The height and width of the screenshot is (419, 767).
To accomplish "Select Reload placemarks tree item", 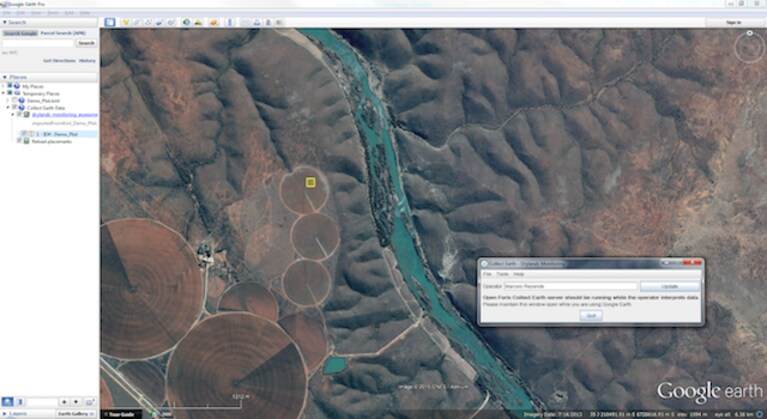I will click(52, 141).
